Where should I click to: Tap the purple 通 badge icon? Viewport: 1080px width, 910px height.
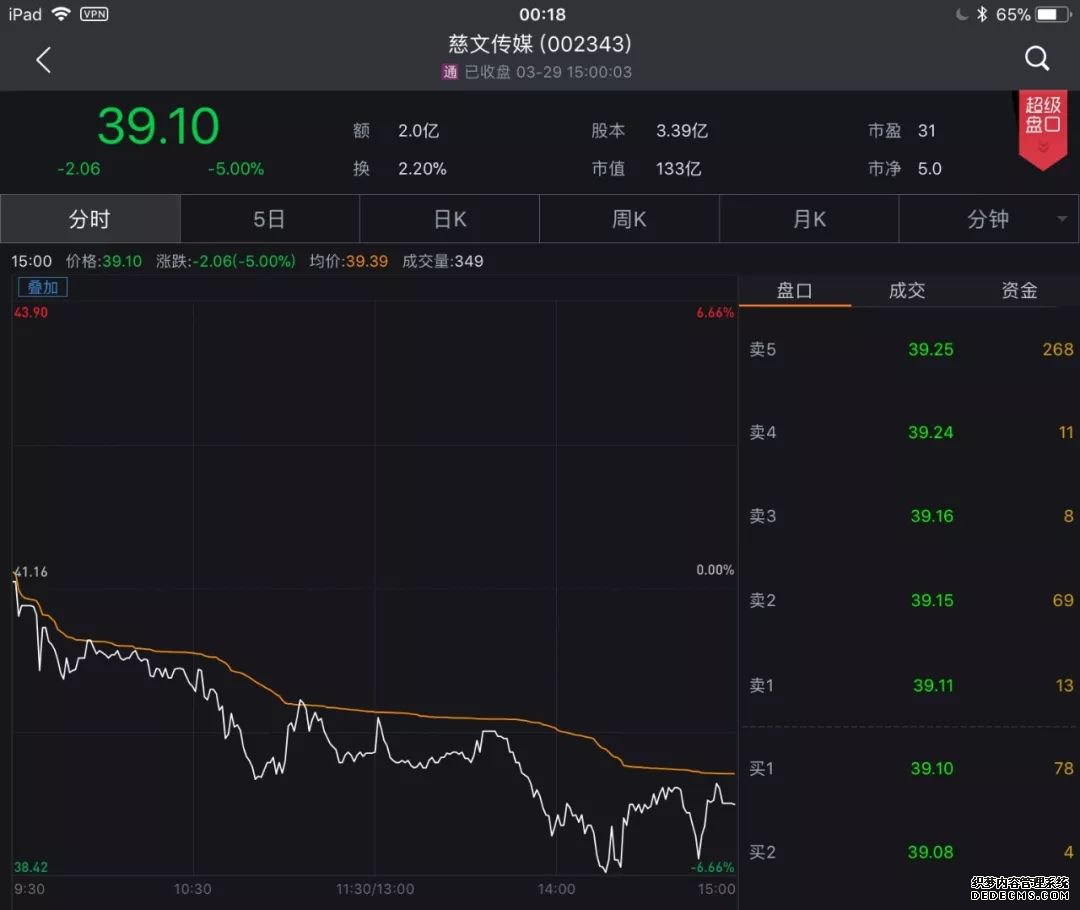coord(450,72)
